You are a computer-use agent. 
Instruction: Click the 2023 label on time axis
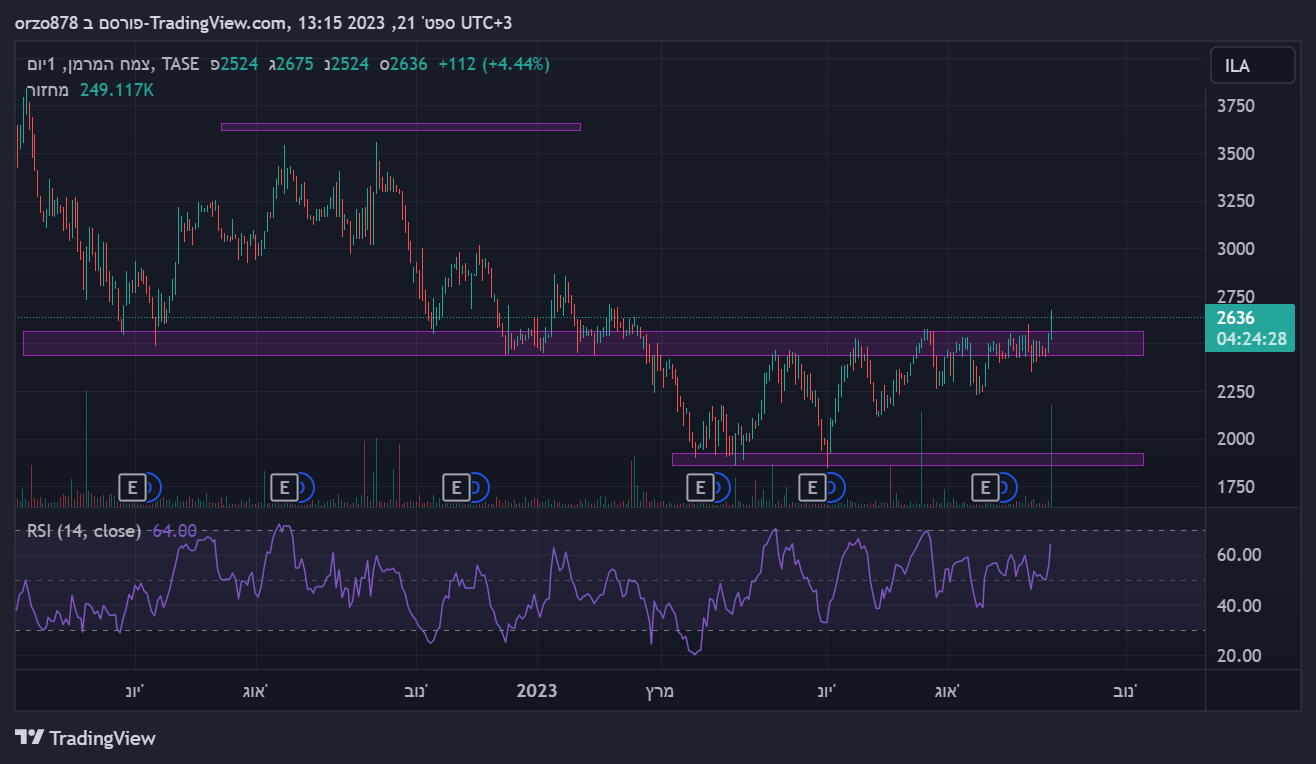click(x=536, y=691)
